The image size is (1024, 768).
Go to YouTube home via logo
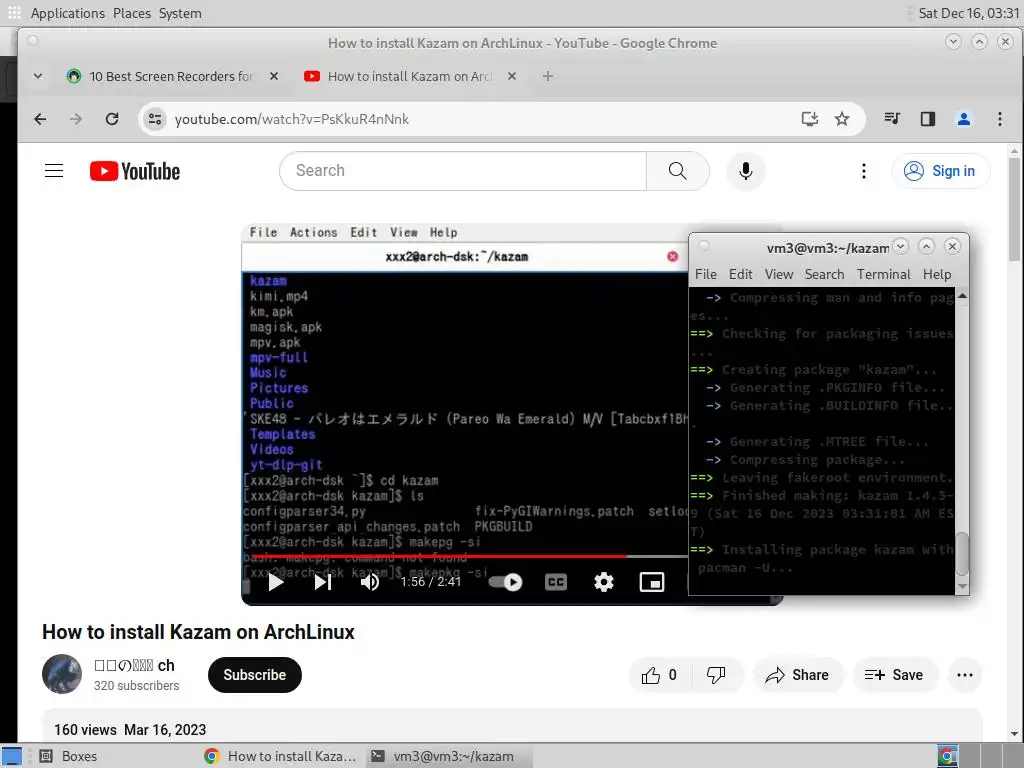pyautogui.click(x=135, y=171)
